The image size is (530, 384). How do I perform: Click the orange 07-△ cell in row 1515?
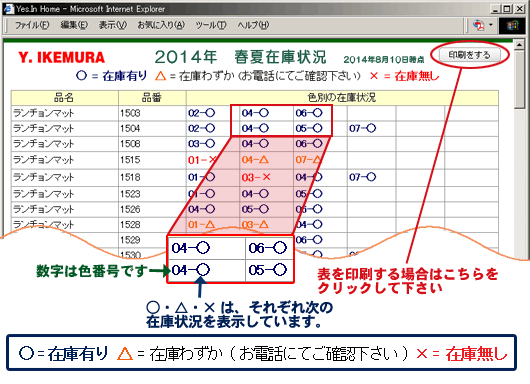pos(308,160)
